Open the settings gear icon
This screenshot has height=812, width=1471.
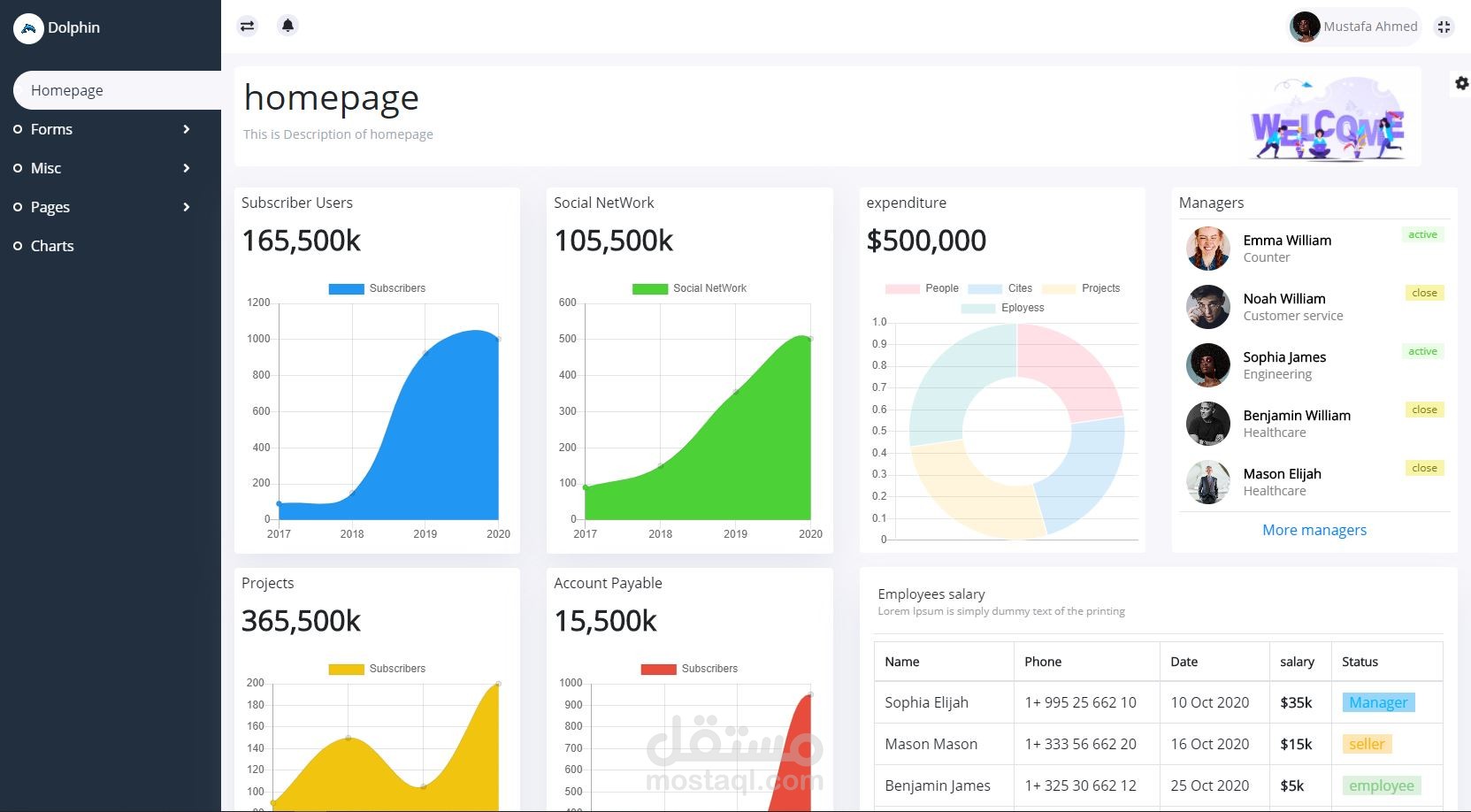[x=1461, y=83]
